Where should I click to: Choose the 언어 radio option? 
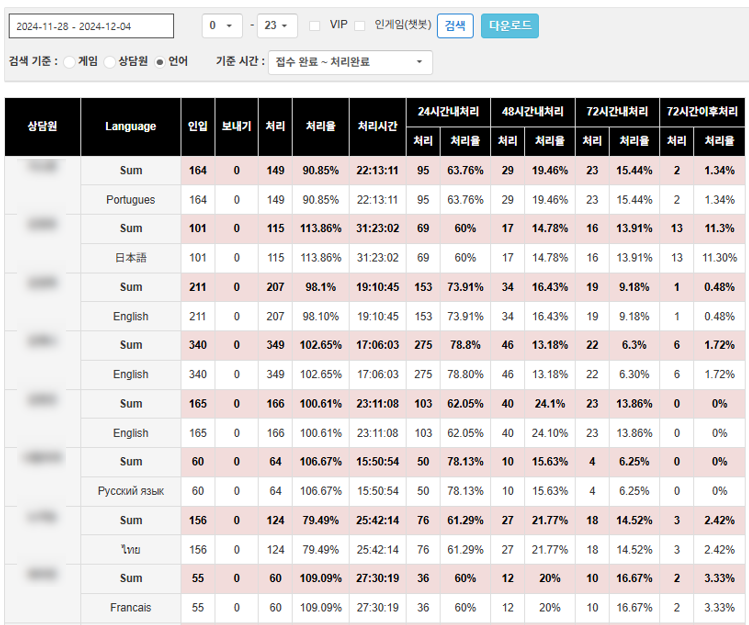coord(160,62)
